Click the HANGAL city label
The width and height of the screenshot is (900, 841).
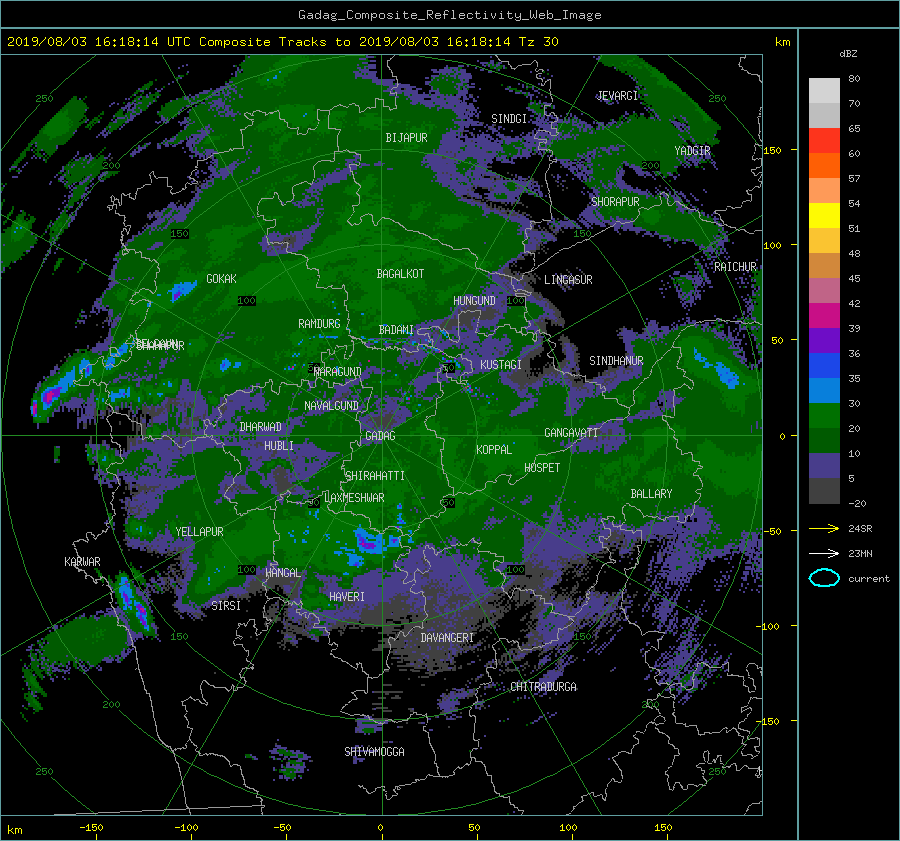(283, 573)
